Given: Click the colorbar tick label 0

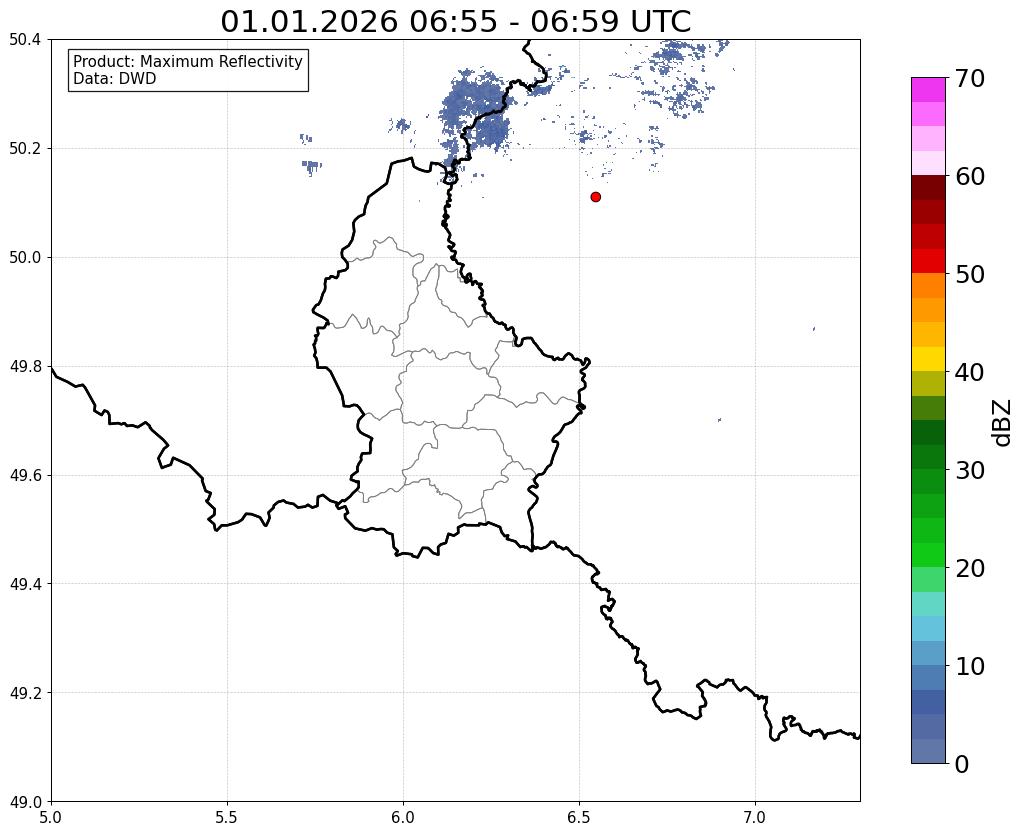Looking at the screenshot, I should coord(962,764).
